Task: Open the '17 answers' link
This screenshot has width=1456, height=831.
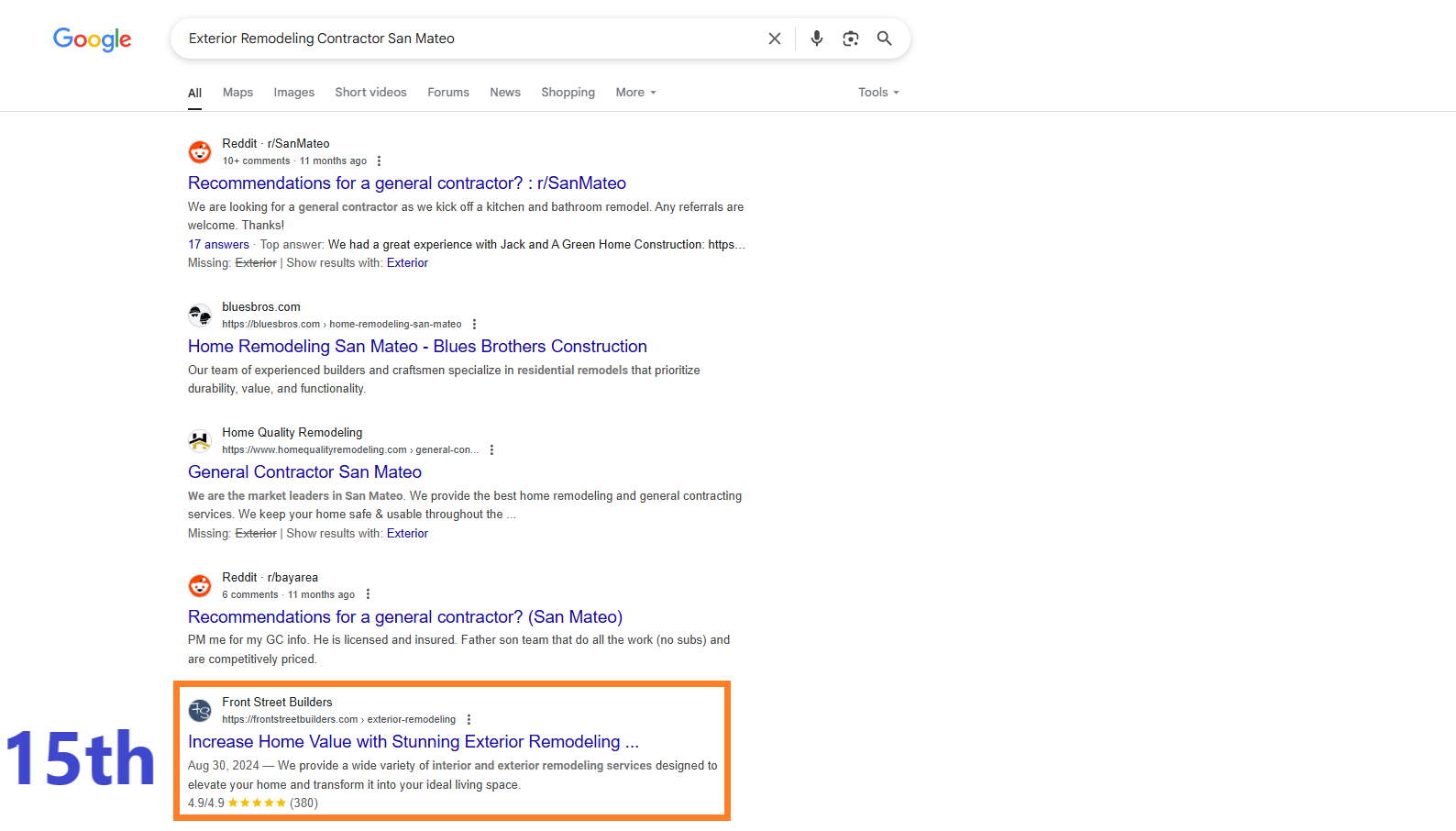Action: point(218,245)
